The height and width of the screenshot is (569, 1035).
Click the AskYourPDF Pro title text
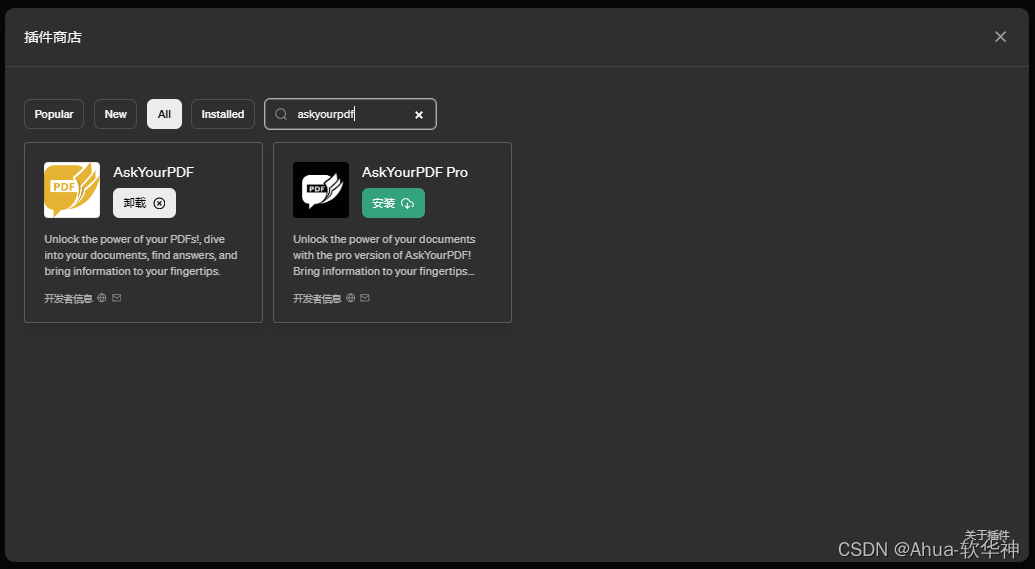[415, 172]
